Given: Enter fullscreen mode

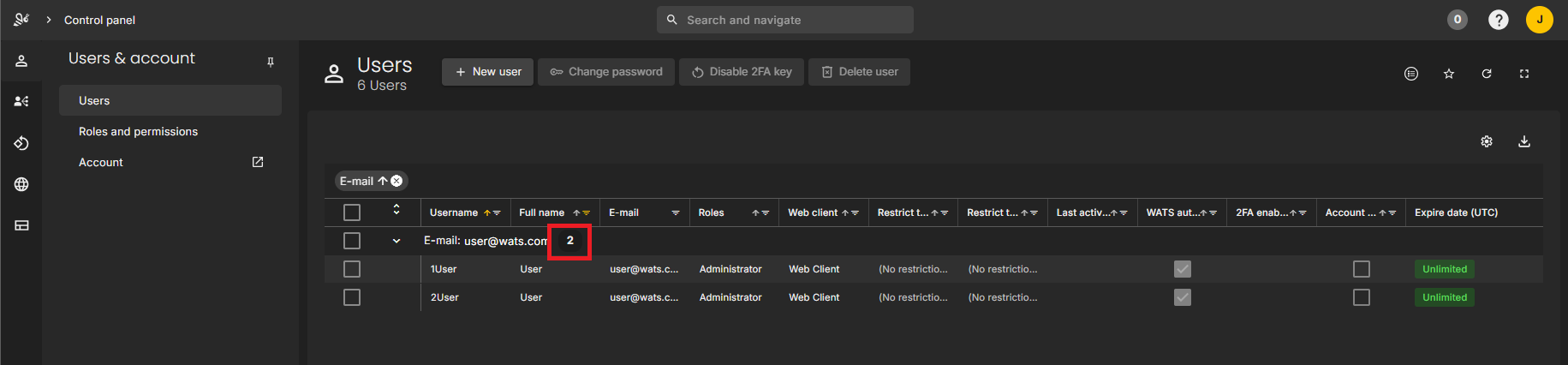Looking at the screenshot, I should (x=1524, y=74).
